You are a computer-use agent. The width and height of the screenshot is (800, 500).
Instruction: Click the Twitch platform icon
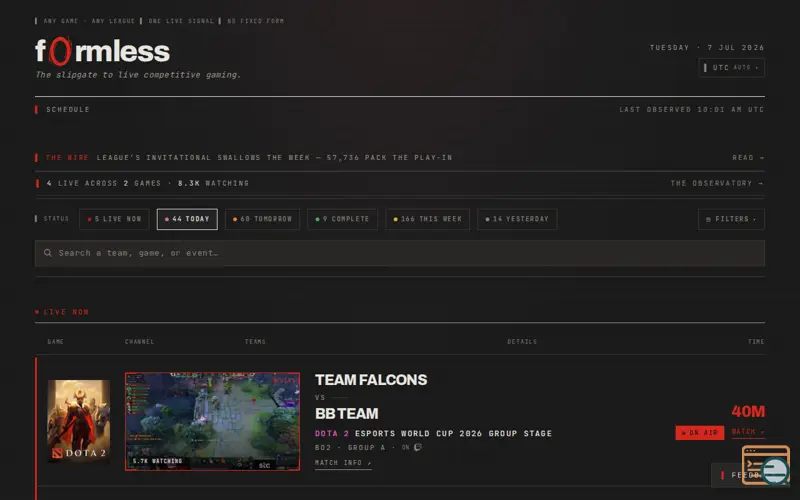point(418,447)
